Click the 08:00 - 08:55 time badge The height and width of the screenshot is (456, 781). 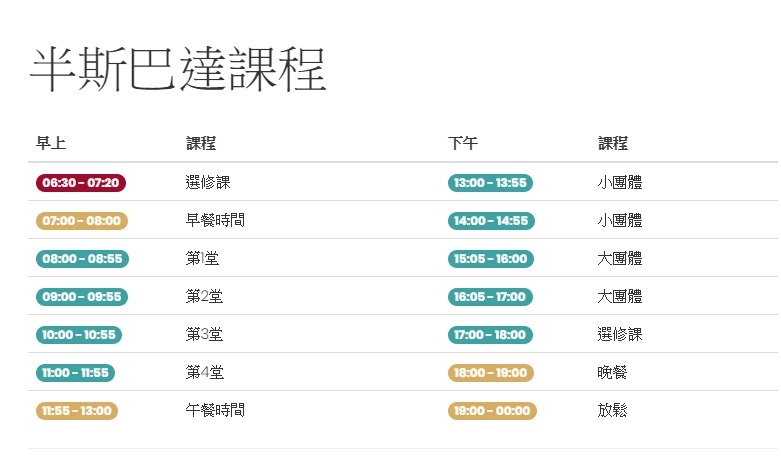click(x=82, y=259)
